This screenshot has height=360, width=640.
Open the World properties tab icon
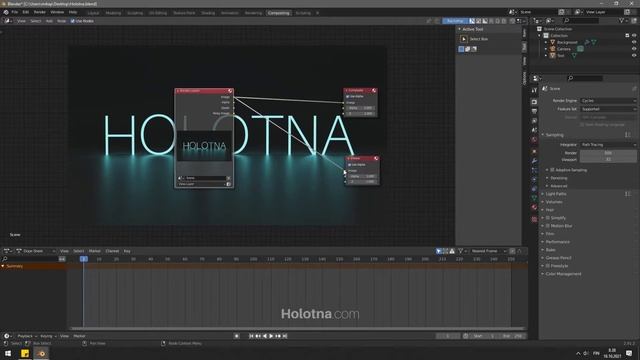[534, 140]
